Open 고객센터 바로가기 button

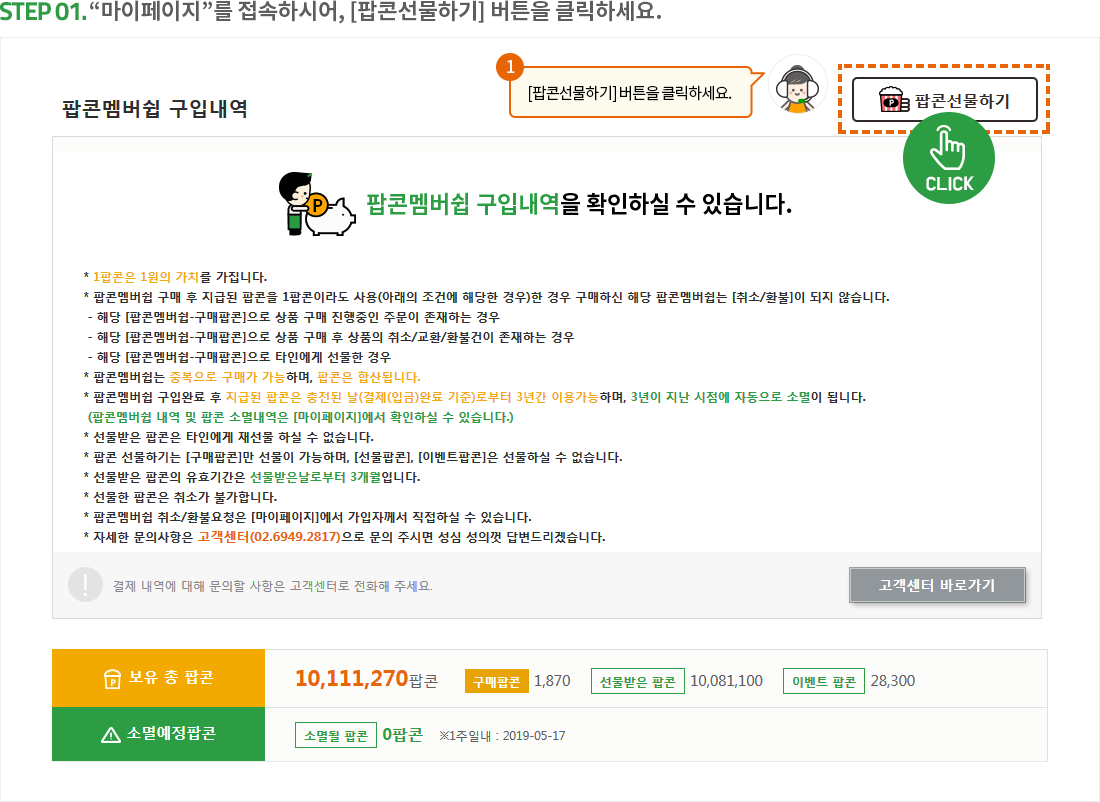(937, 585)
